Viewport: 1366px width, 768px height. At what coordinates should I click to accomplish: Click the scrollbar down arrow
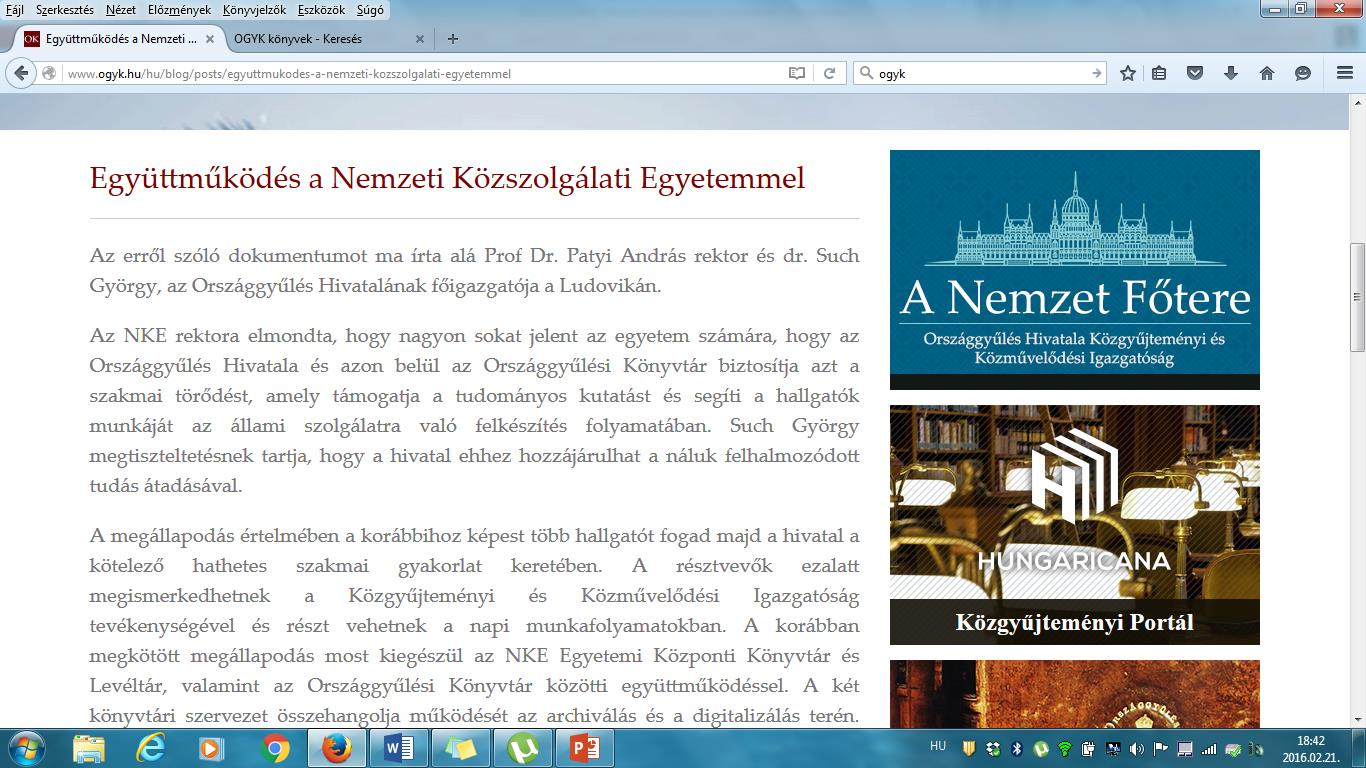pos(1357,719)
